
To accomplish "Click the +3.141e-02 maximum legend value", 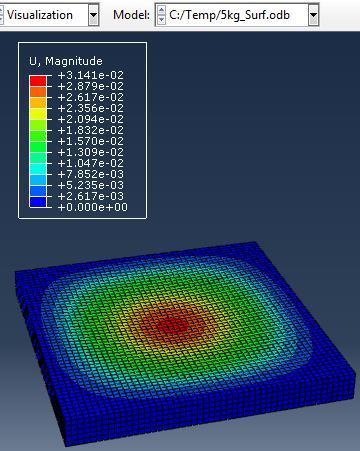I will 91,75.
